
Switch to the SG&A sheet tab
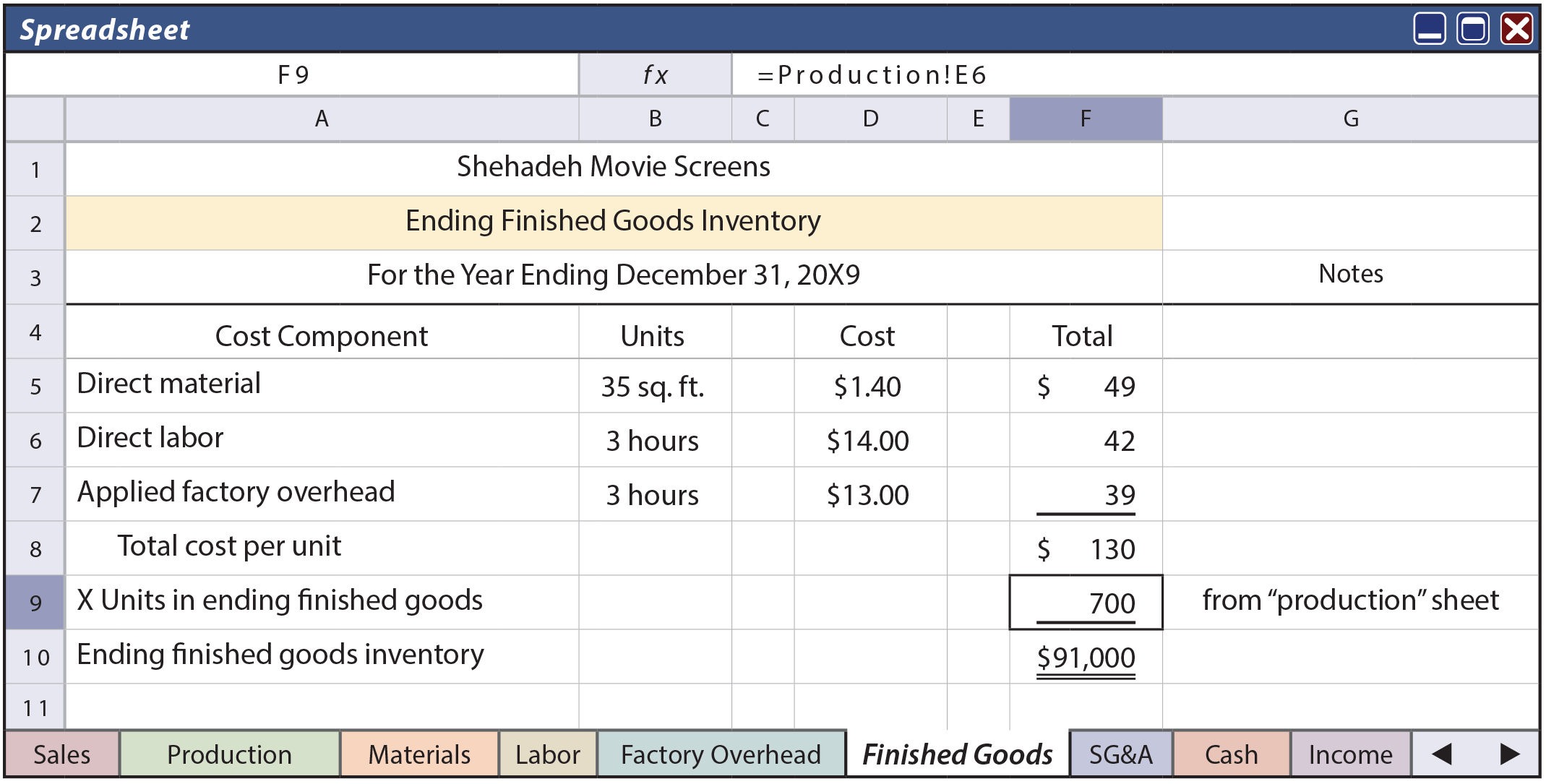coord(1121,754)
